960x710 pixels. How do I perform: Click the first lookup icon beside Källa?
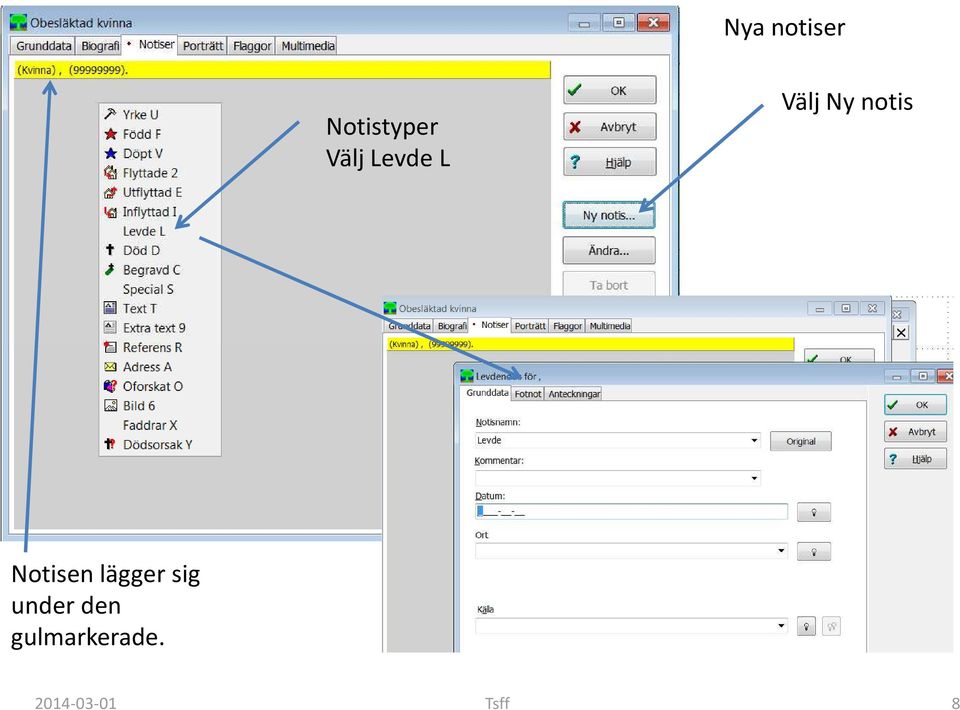pyautogui.click(x=806, y=626)
